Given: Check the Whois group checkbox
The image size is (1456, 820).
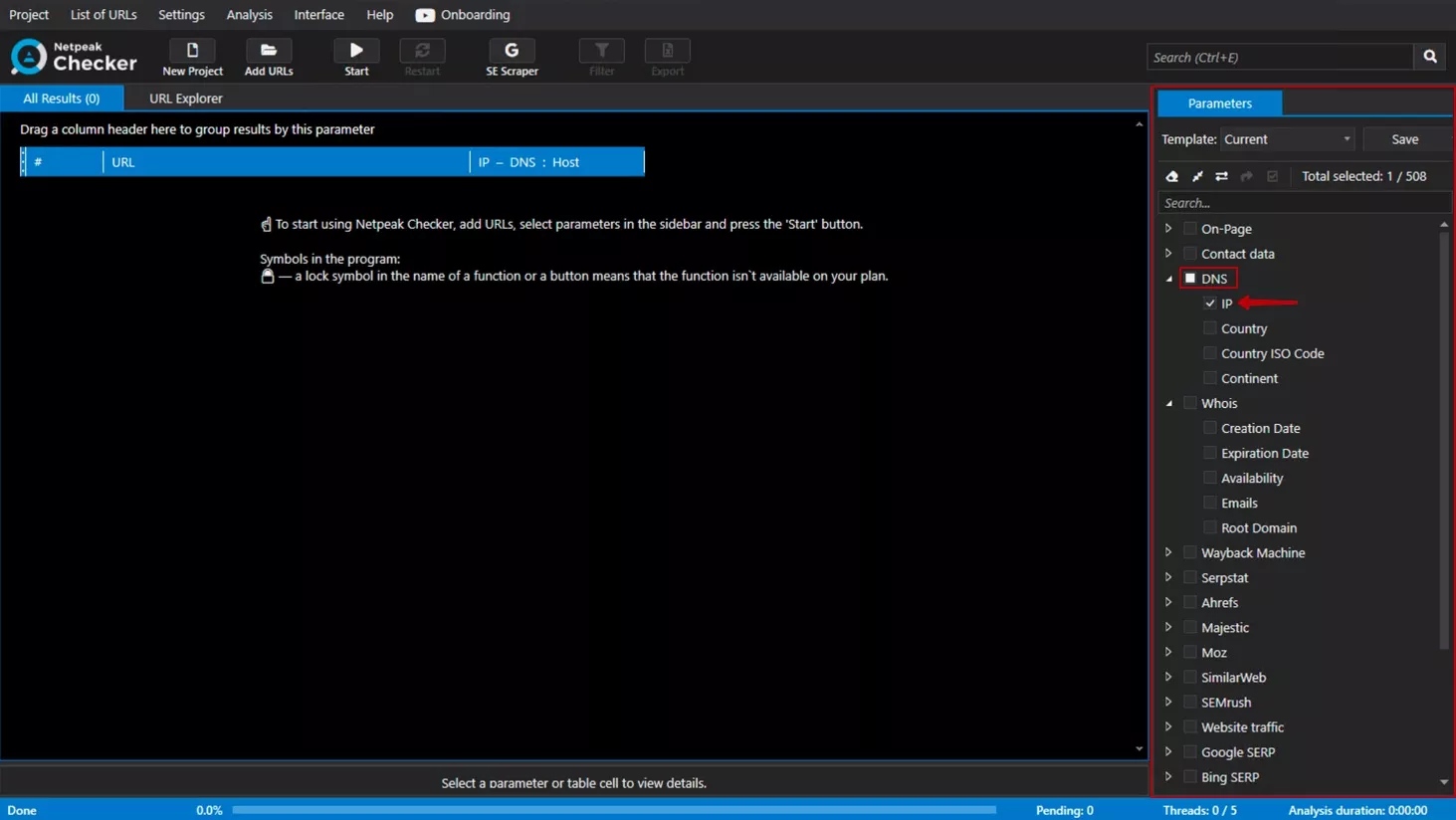Looking at the screenshot, I should [1190, 403].
